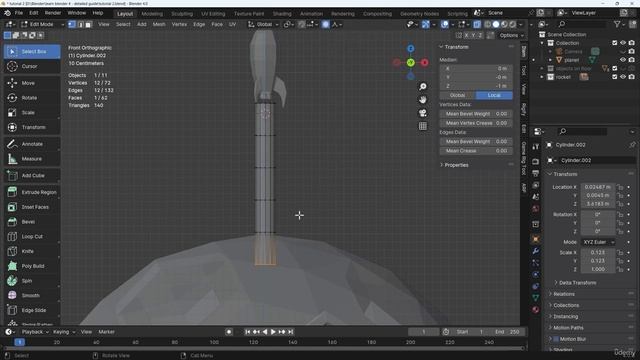Image resolution: width=640 pixels, height=360 pixels.
Task: Open Object properties orange square tab
Action: (x=536, y=239)
